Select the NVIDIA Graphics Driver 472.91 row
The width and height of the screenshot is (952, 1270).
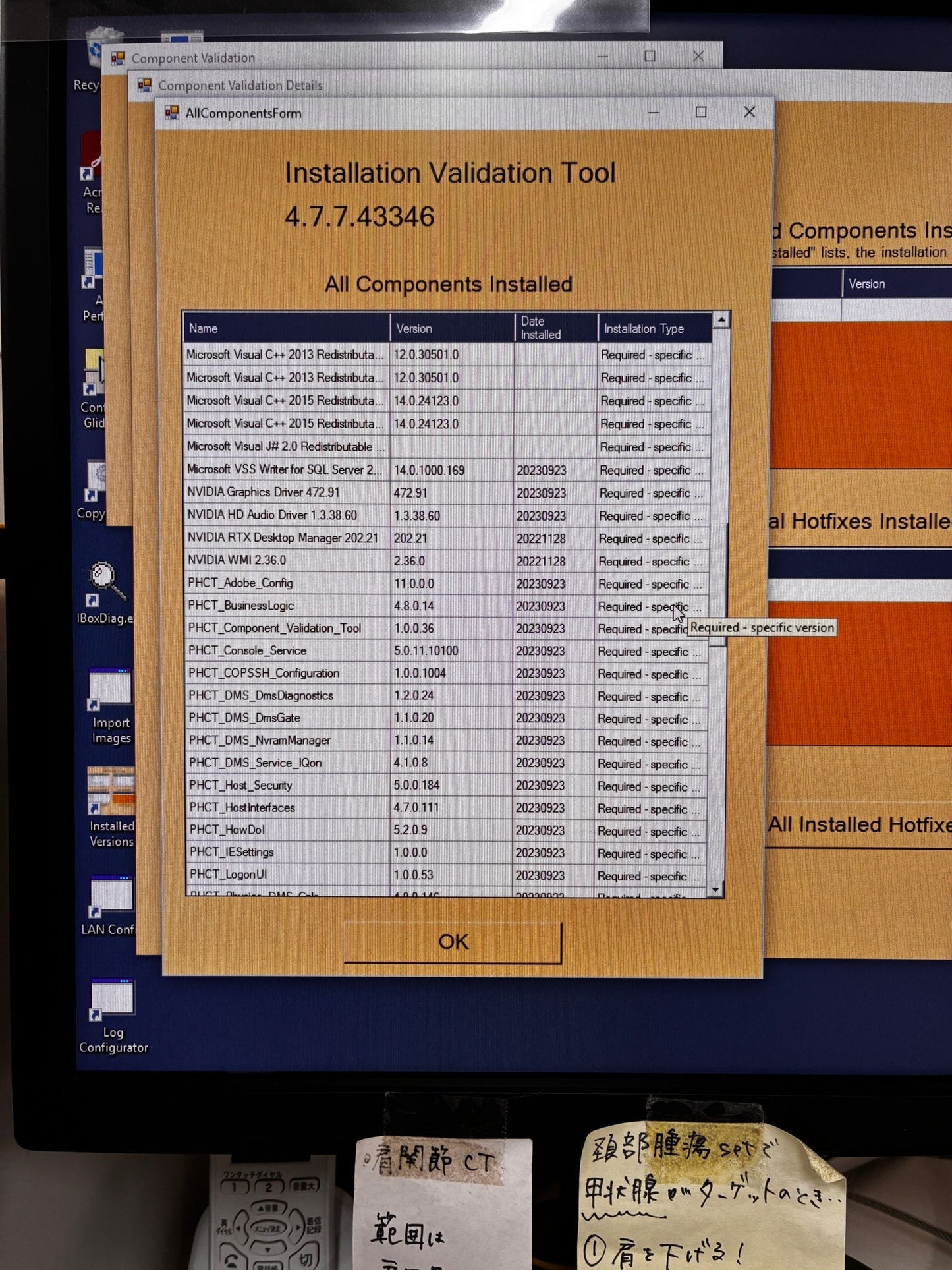[x=447, y=493]
